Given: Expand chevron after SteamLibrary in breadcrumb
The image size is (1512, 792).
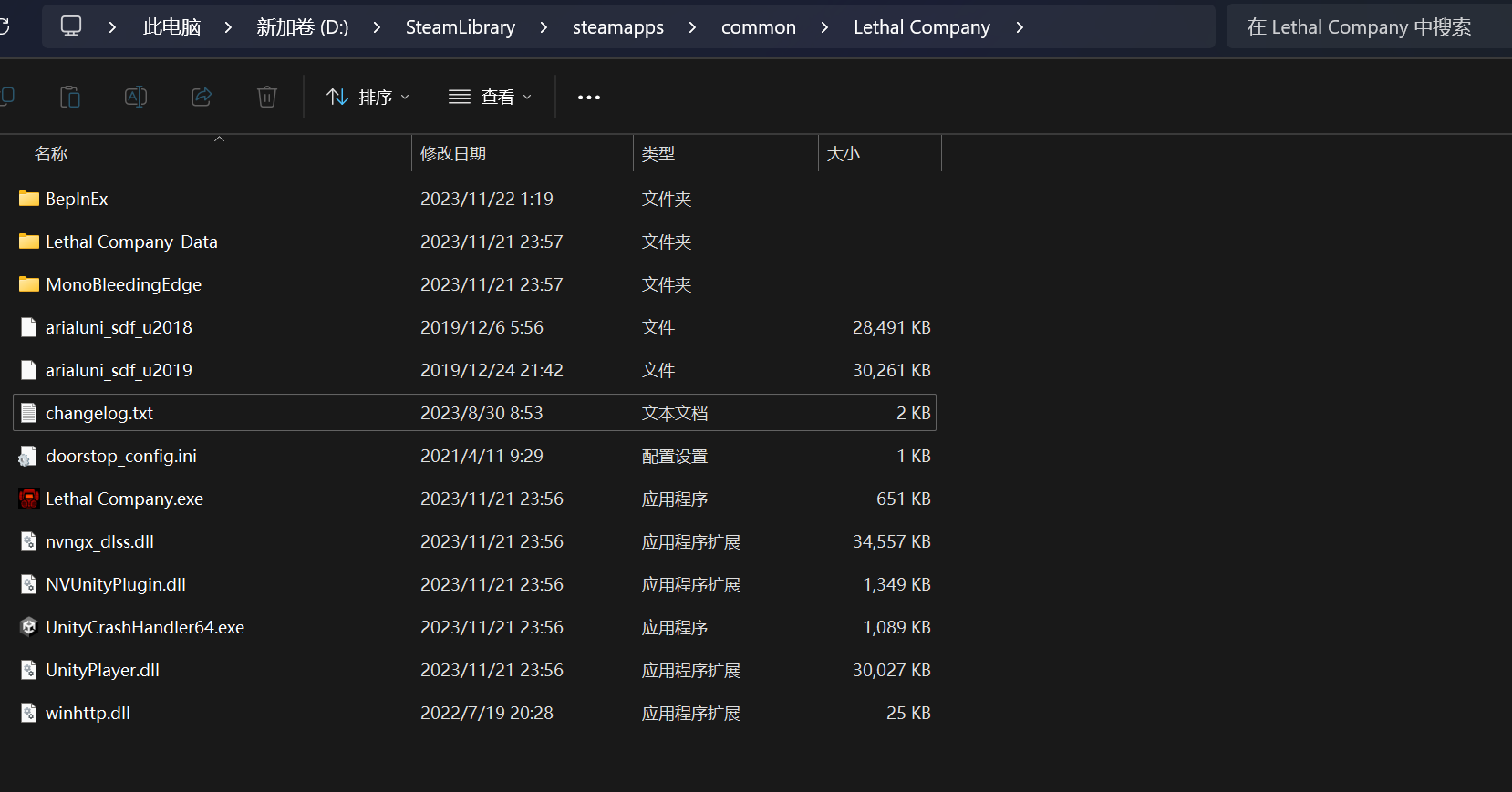Looking at the screenshot, I should click(x=544, y=27).
